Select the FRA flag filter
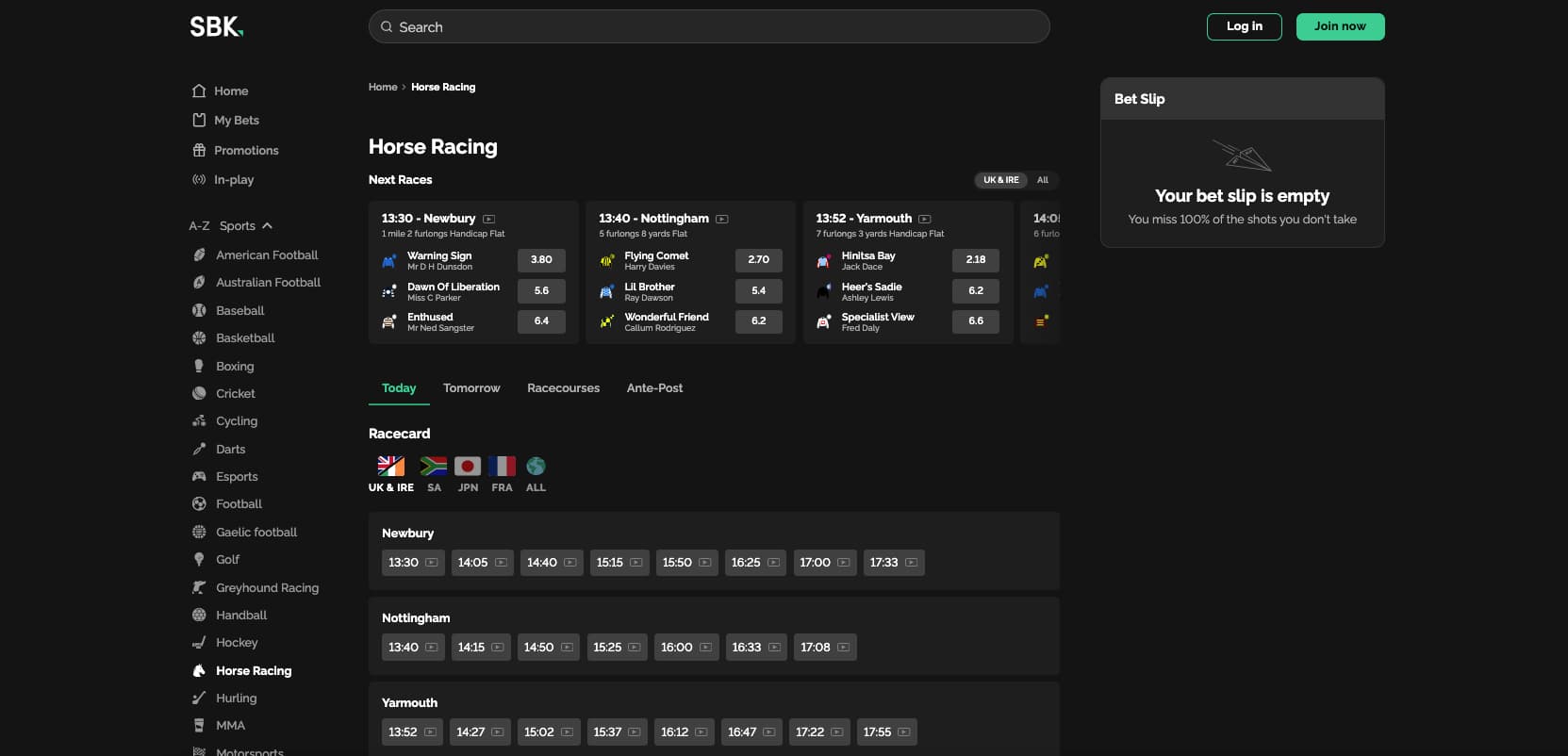Viewport: 1568px width, 756px height. click(502, 474)
